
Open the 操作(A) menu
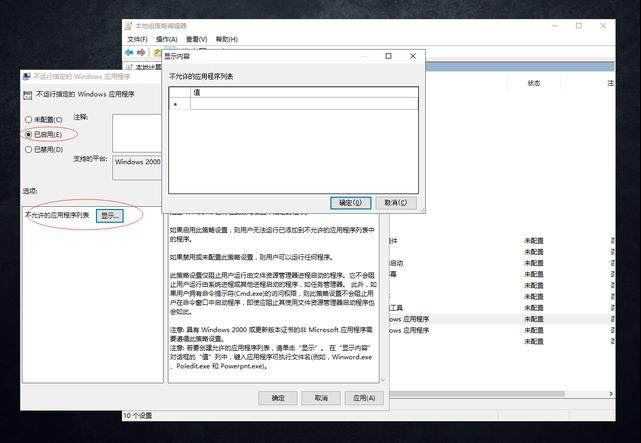[166, 39]
